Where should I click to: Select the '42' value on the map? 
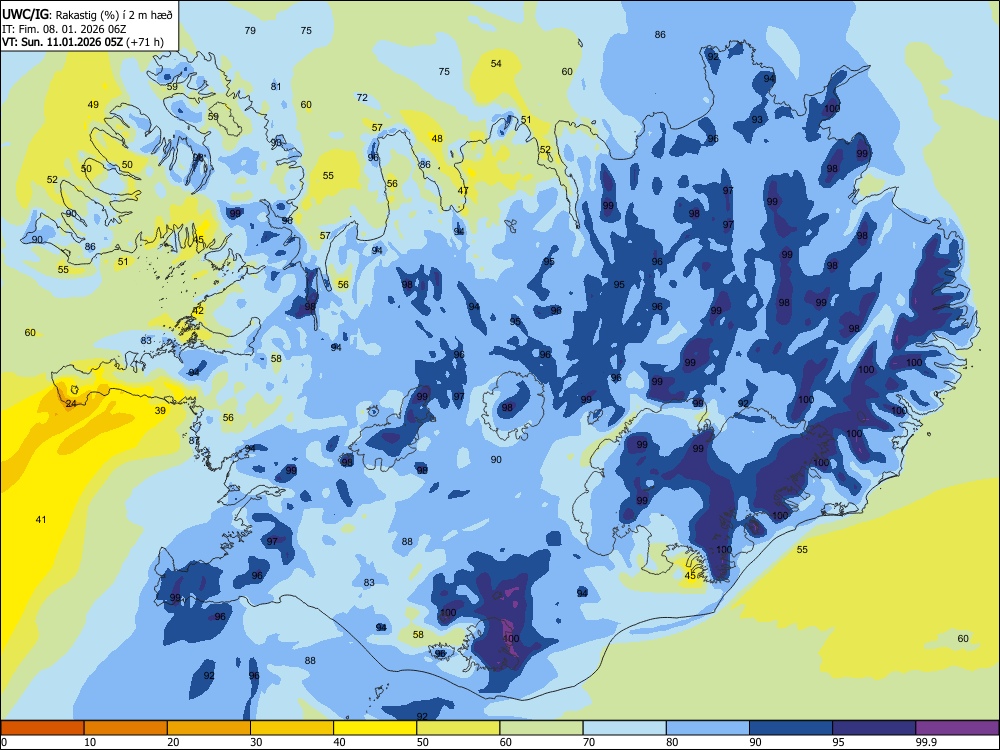click(x=198, y=311)
